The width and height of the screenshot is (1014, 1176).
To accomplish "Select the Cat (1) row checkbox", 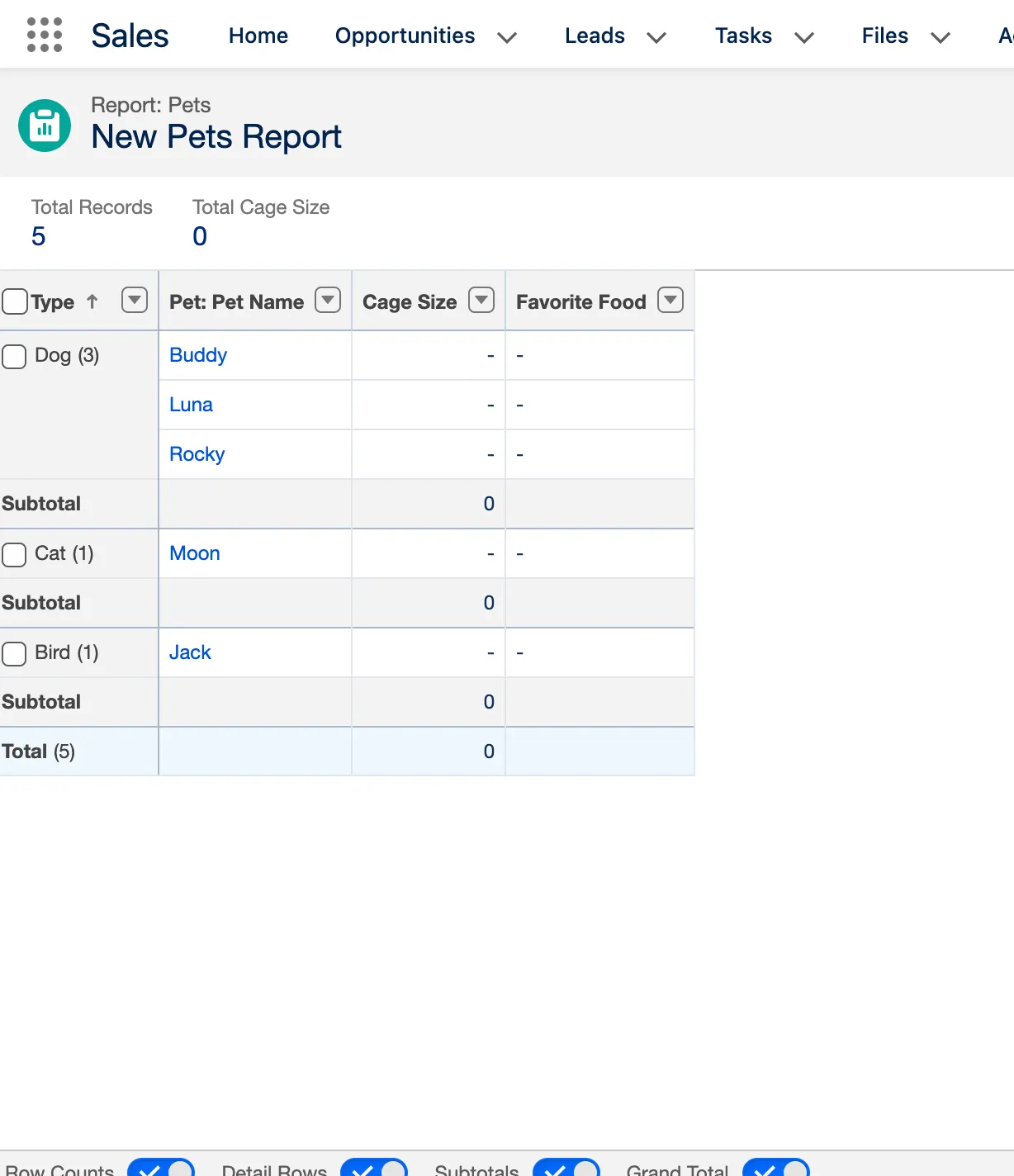I will [x=14, y=554].
